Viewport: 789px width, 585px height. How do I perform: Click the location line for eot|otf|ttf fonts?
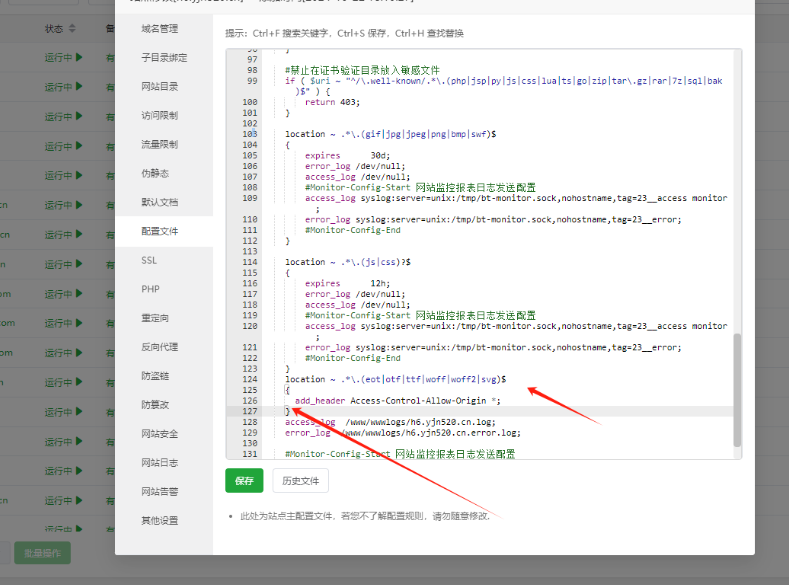(x=396, y=379)
